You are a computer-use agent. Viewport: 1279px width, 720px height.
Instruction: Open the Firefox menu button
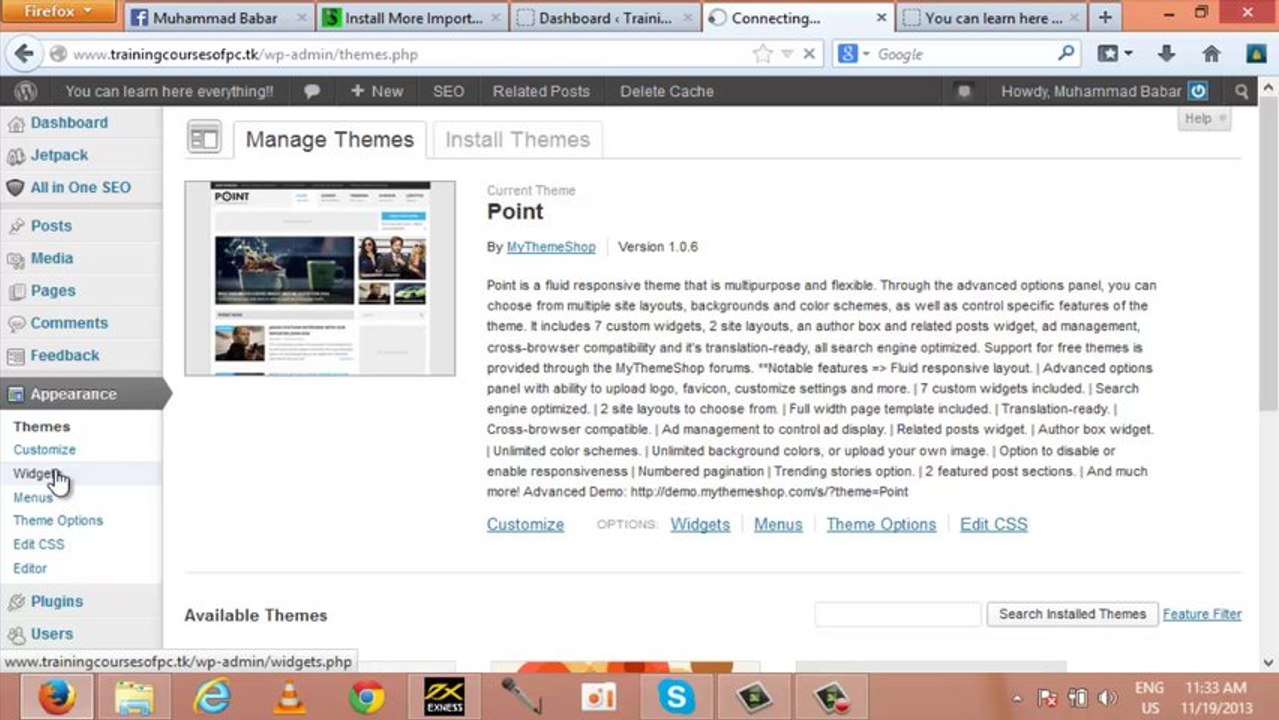coord(58,11)
